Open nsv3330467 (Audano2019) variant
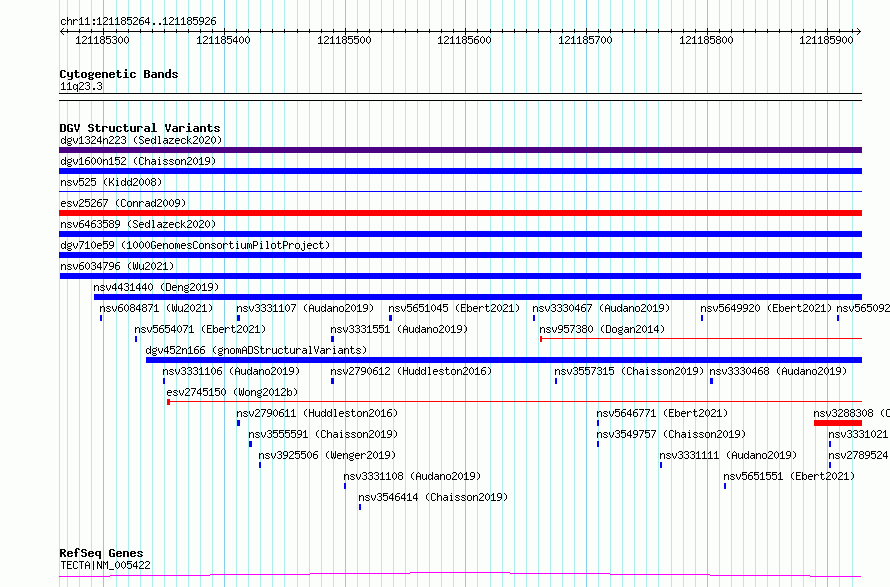The image size is (890, 587). [601, 308]
